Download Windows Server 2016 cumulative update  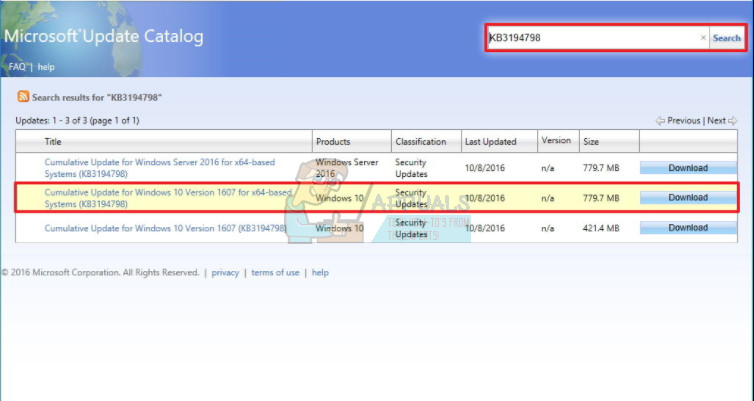[x=688, y=168]
